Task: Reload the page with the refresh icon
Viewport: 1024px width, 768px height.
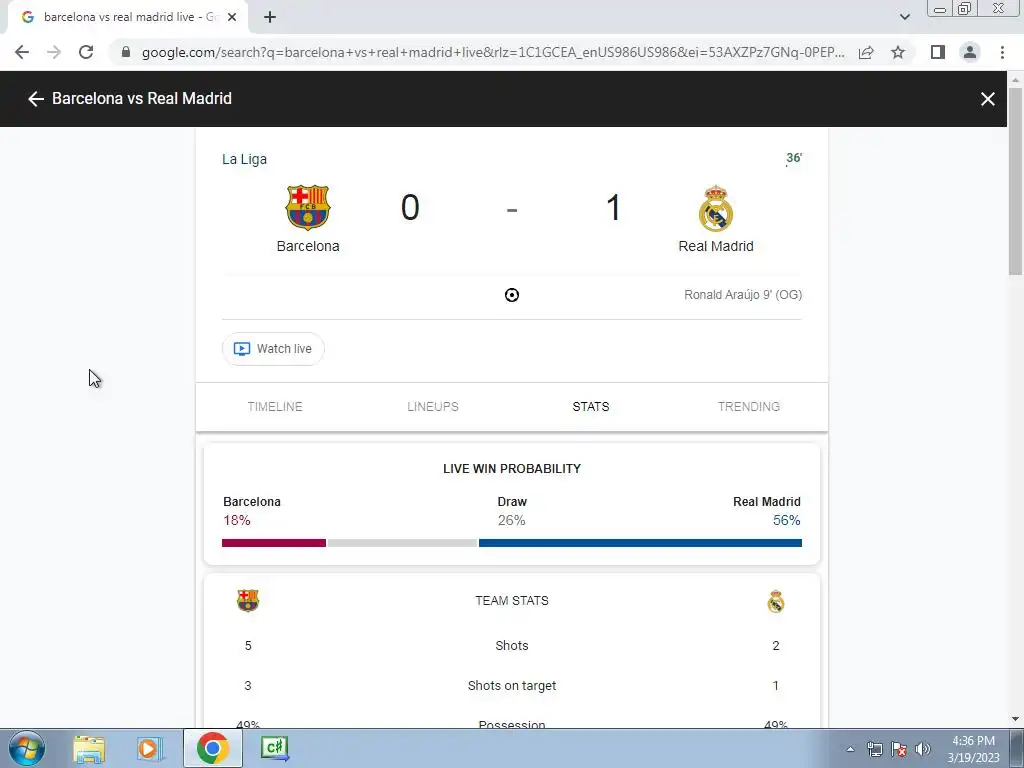Action: click(x=86, y=52)
